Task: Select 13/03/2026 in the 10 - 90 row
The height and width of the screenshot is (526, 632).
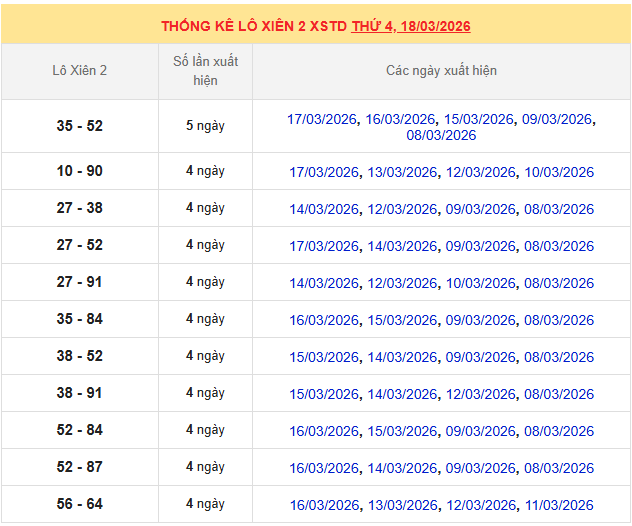Action: 402,172
